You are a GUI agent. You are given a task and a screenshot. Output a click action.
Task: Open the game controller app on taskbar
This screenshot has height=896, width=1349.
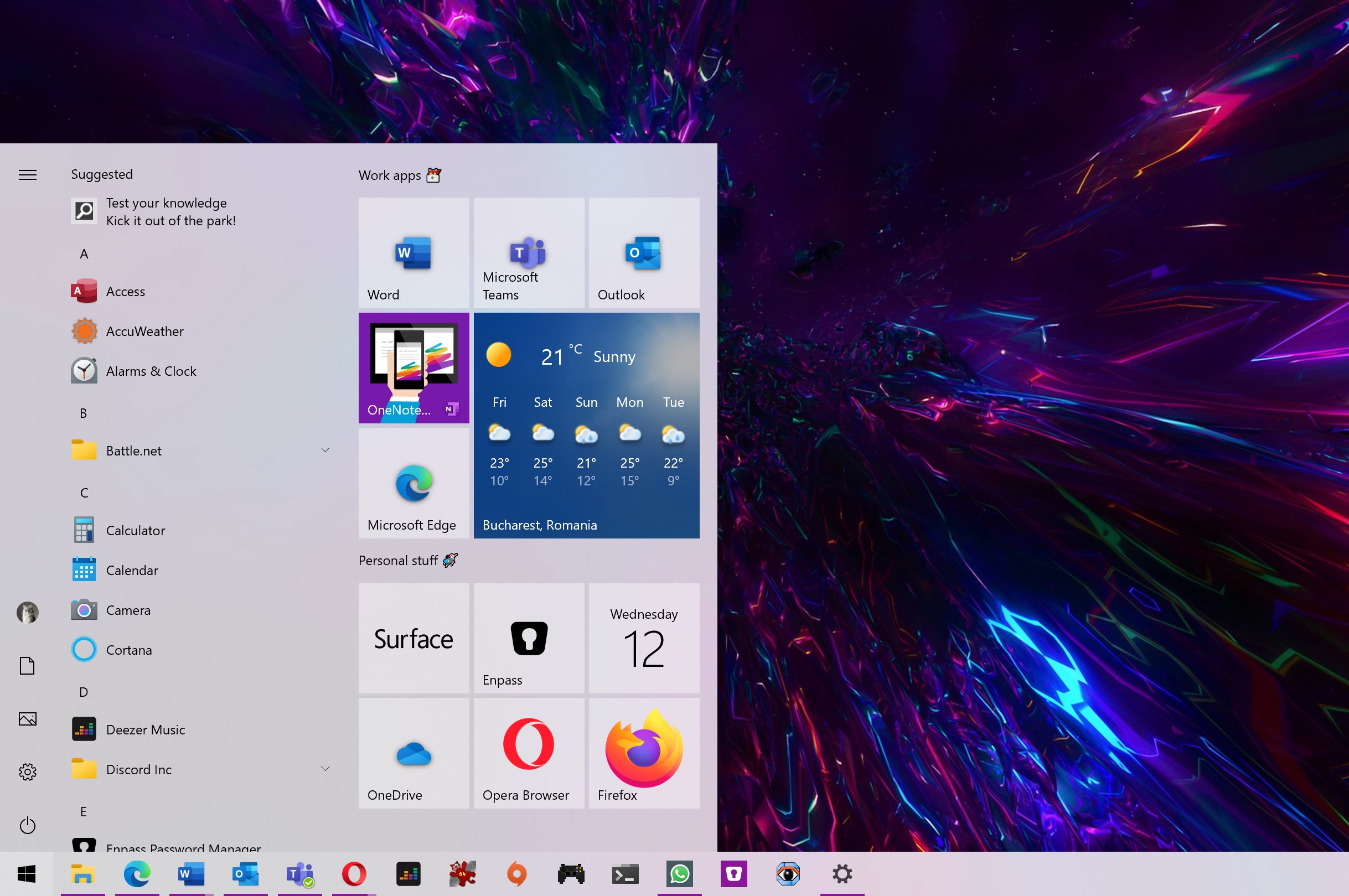pos(571,874)
